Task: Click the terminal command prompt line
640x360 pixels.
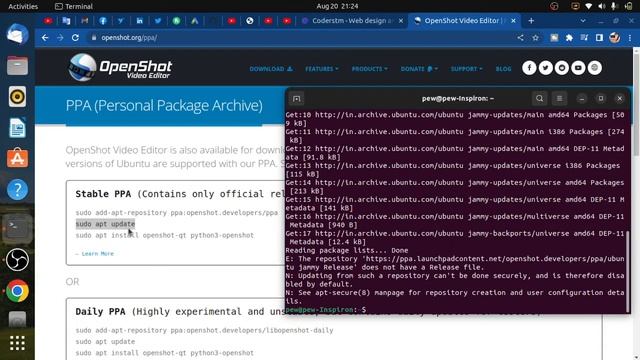Action: click(455, 310)
